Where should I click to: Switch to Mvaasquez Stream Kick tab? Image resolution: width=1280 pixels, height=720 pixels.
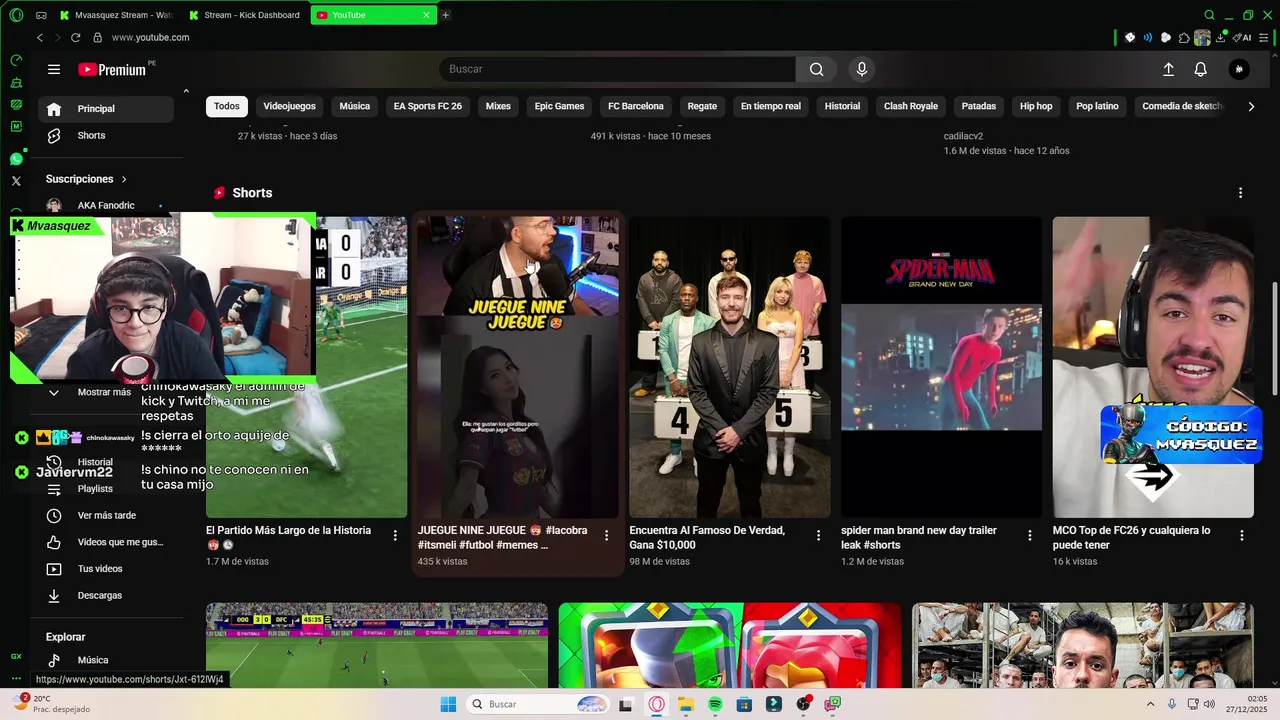coord(117,15)
